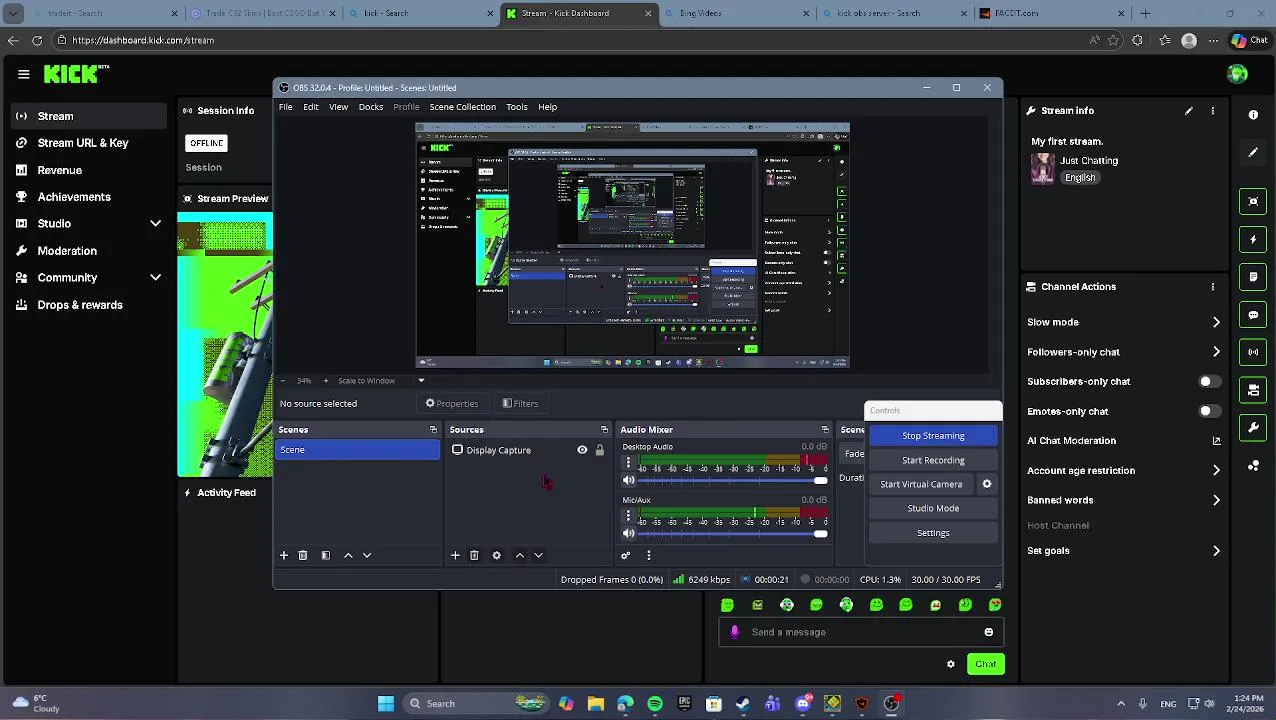Click the microphone icon in message box
1276x720 pixels.
[x=735, y=632]
